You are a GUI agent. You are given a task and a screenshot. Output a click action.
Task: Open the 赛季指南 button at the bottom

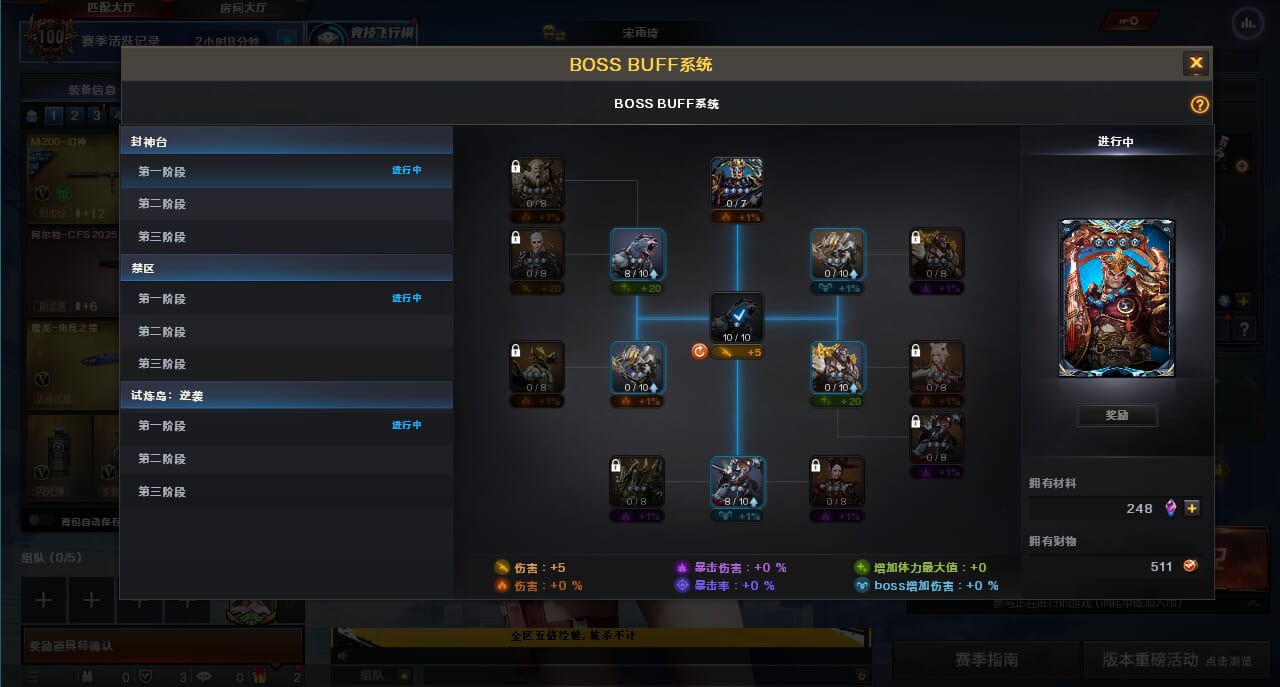(x=986, y=660)
